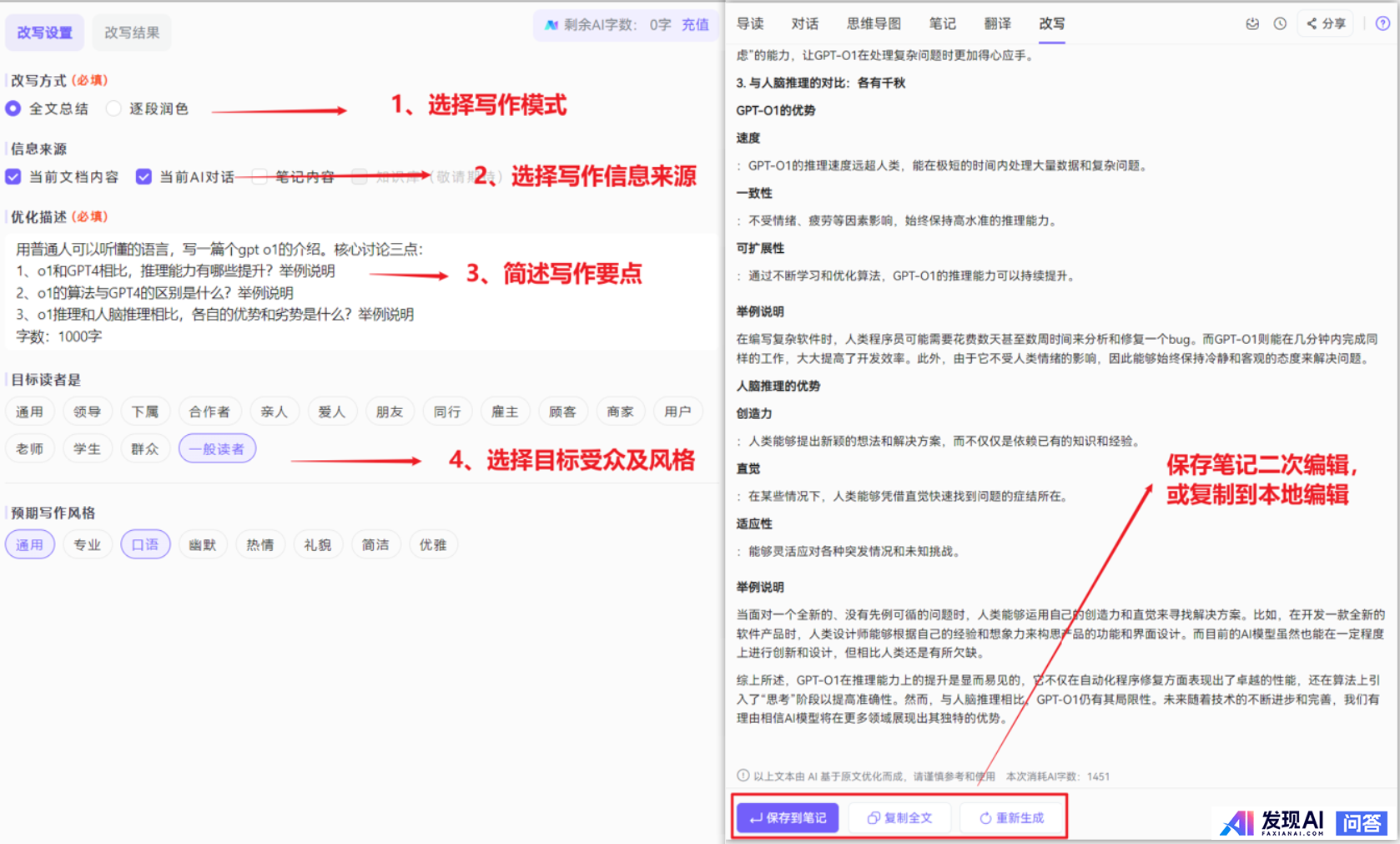1400x844 pixels.
Task: Select the 专业 writing style tag
Action: point(87,545)
